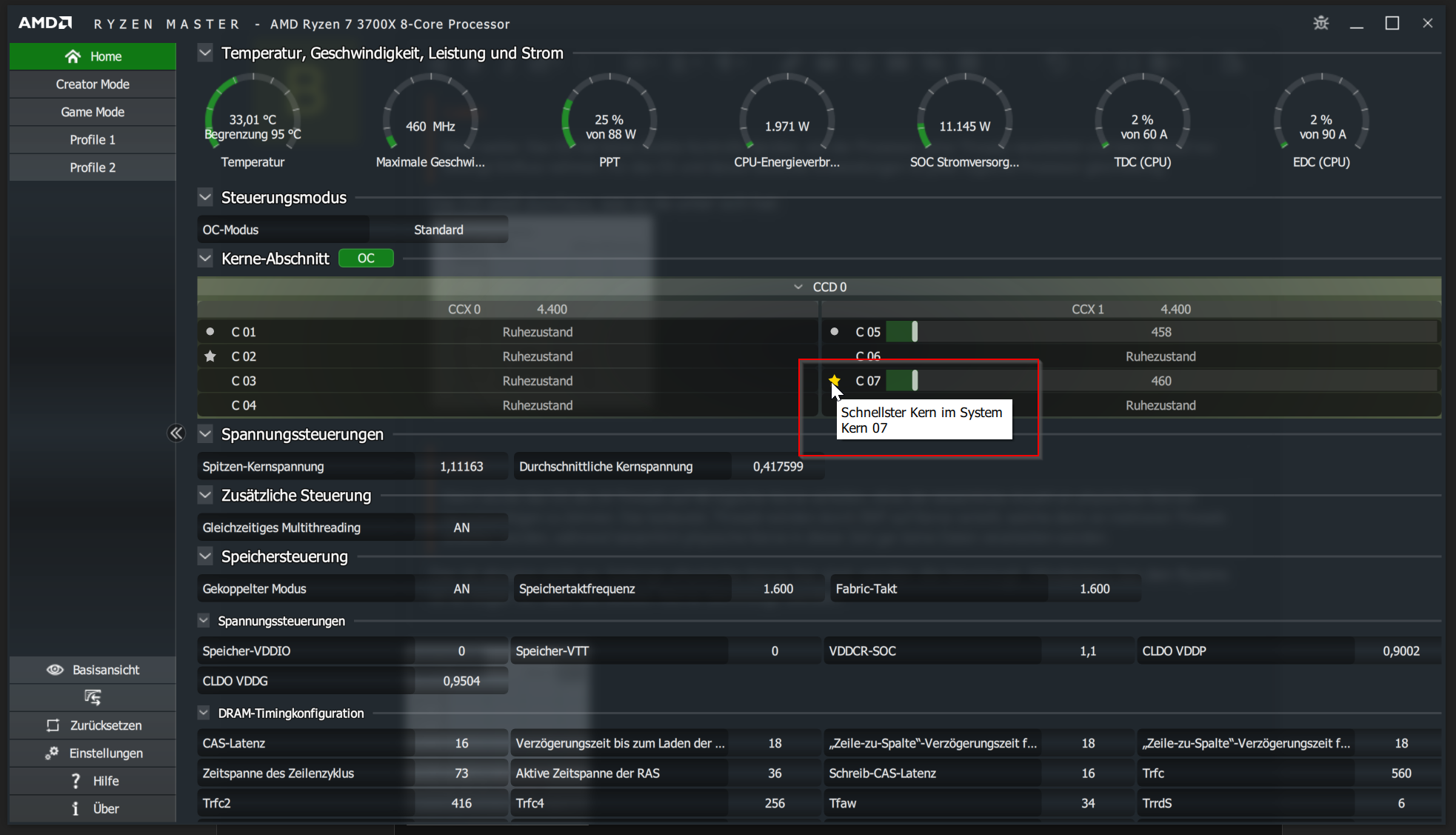The height and width of the screenshot is (835, 1456).
Task: Open Creator Mode tab
Action: [93, 84]
